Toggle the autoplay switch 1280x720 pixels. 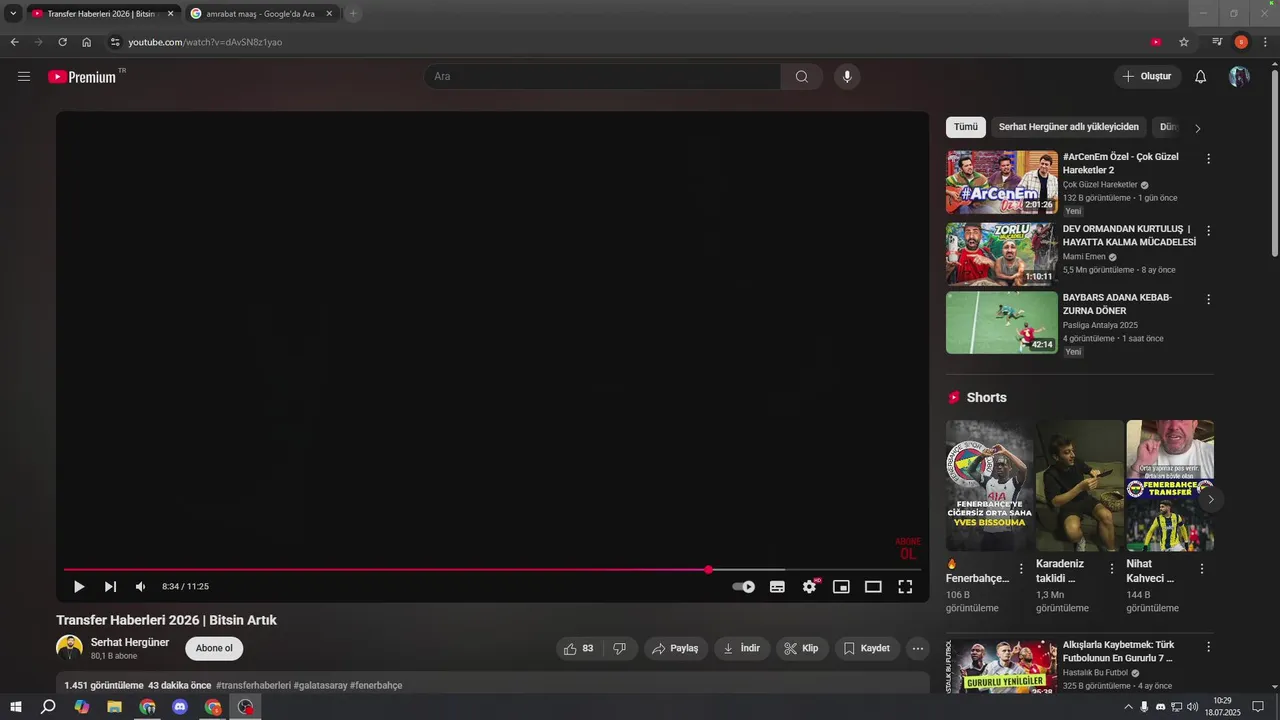(x=744, y=587)
